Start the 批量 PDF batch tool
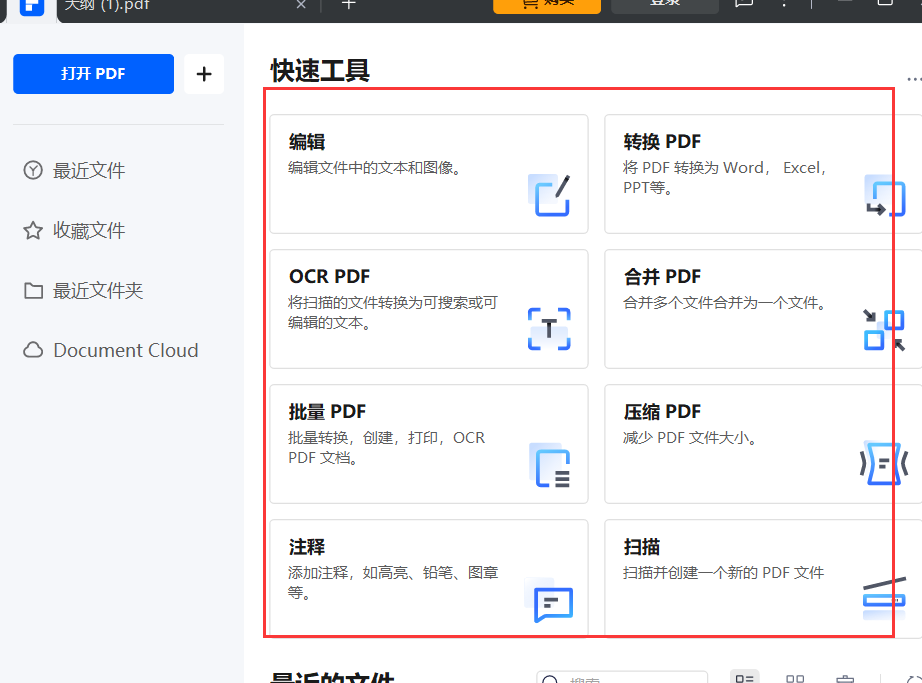922x683 pixels. (428, 443)
